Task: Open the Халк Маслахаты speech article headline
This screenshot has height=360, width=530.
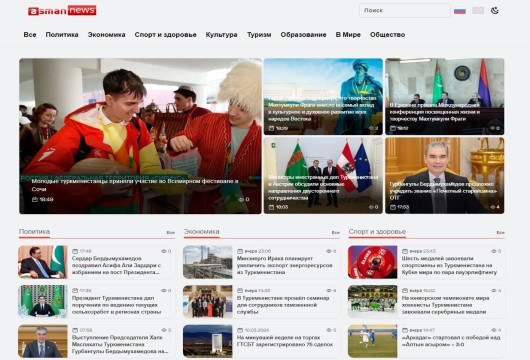Action: [120, 344]
